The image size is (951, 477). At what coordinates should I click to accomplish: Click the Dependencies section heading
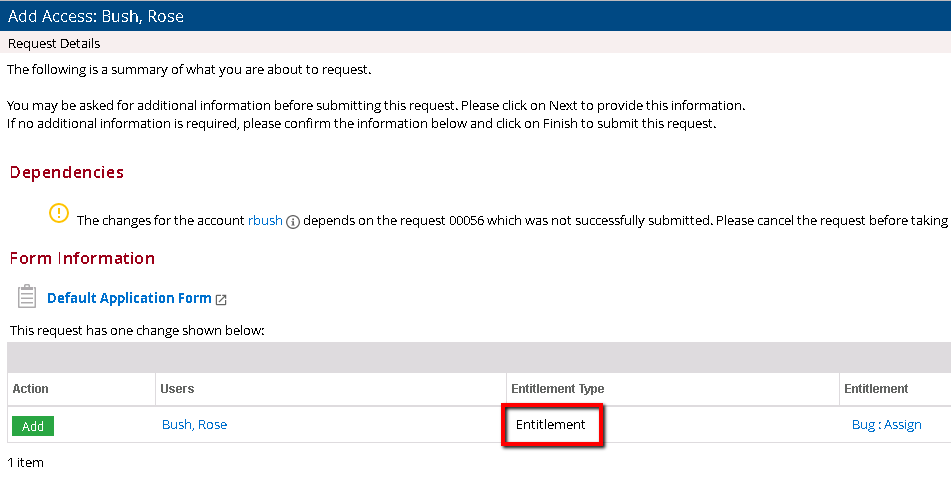[x=67, y=172]
